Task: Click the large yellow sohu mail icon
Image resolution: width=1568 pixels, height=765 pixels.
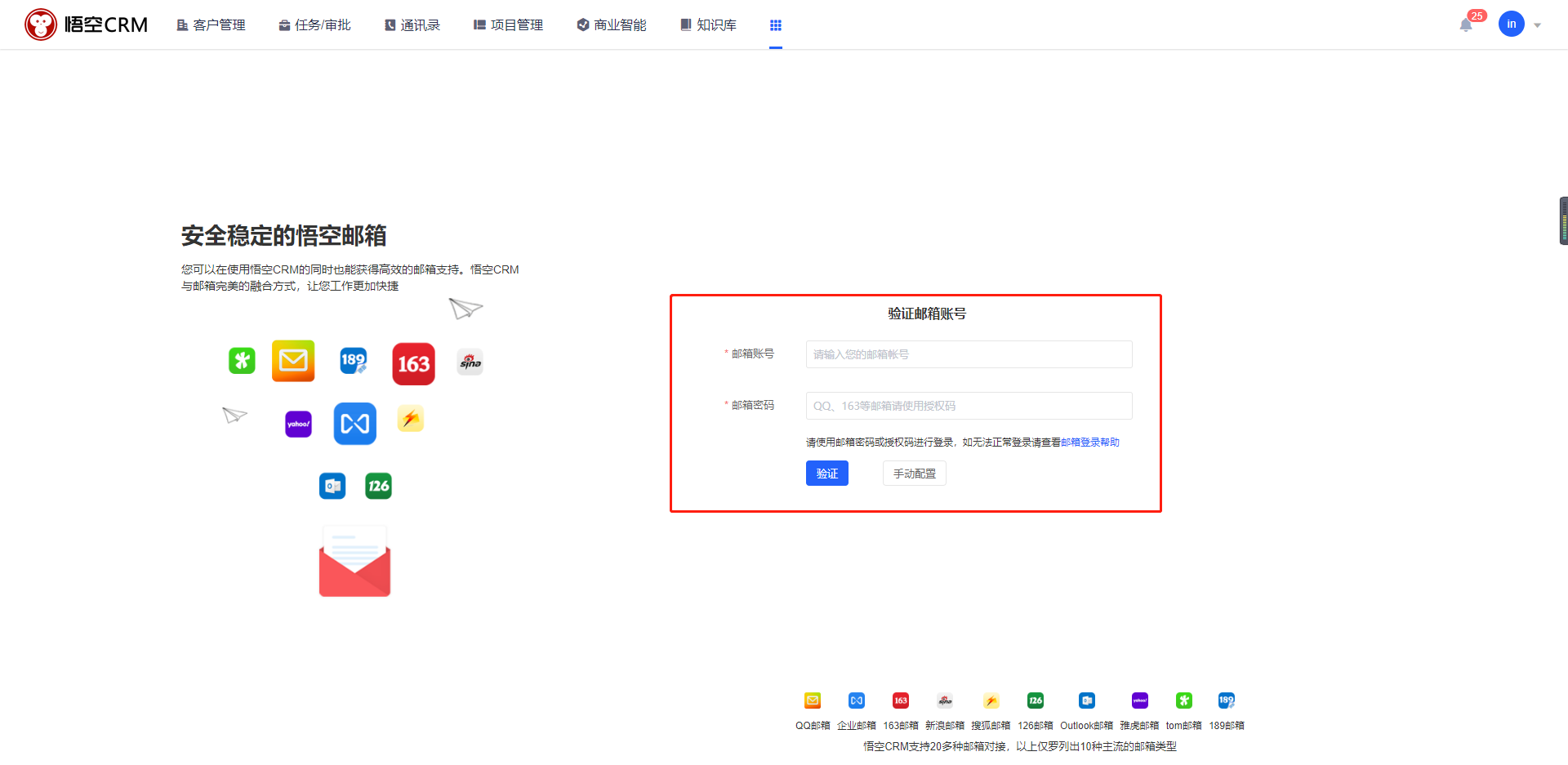Action: pyautogui.click(x=410, y=419)
